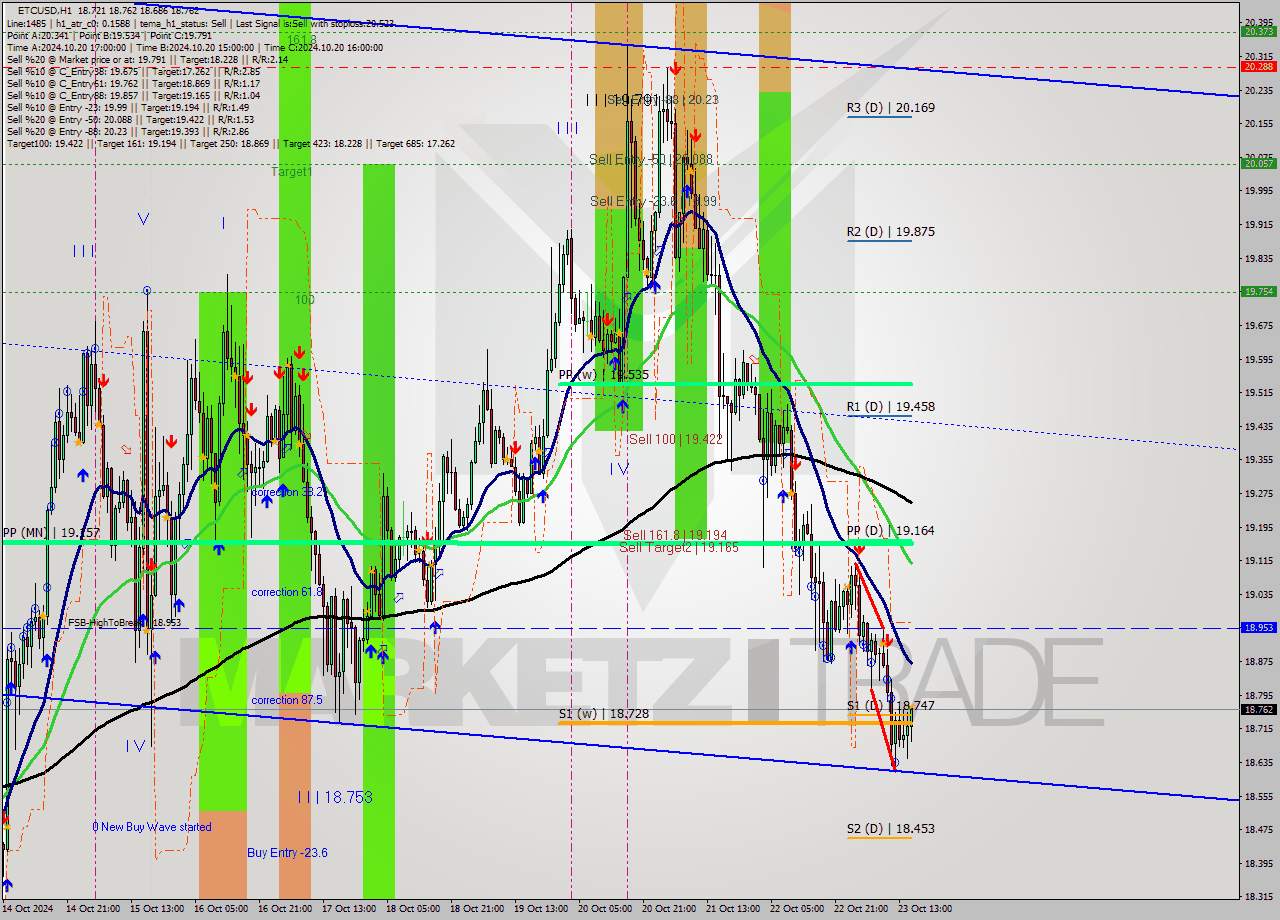The image size is (1280, 920).
Task: Select the PP (MN) | 19.157 monthly pivot label
Action: (51, 533)
